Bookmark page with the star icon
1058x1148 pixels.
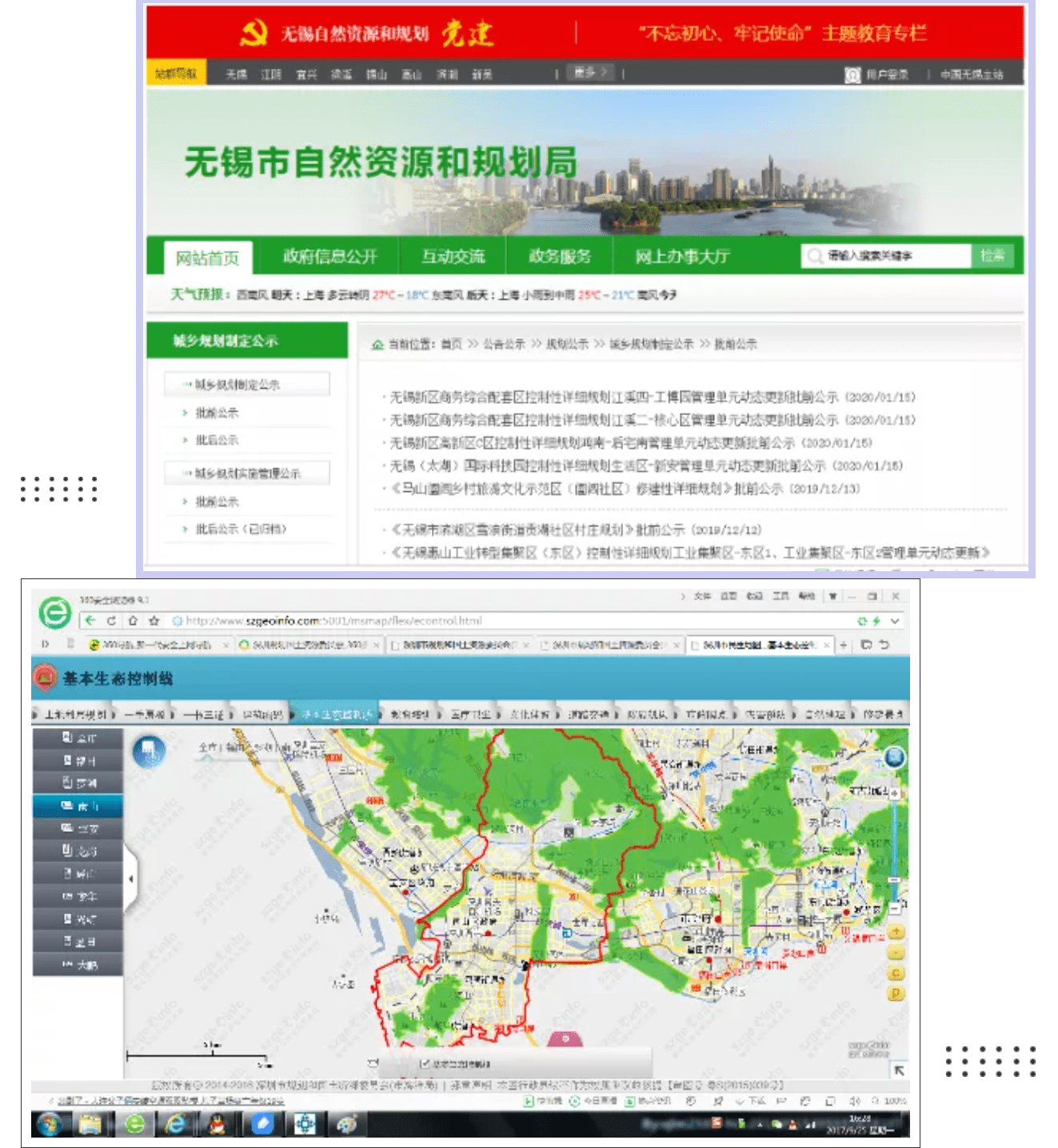(154, 620)
